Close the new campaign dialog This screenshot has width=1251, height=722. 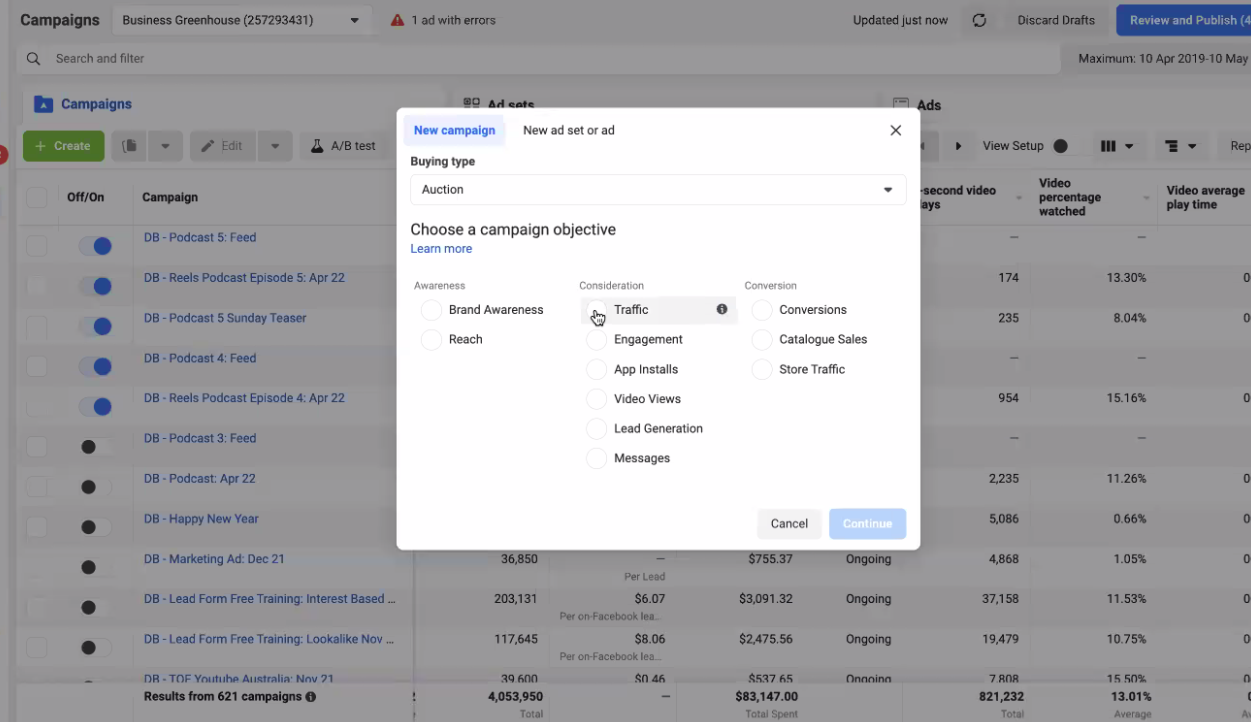click(895, 130)
